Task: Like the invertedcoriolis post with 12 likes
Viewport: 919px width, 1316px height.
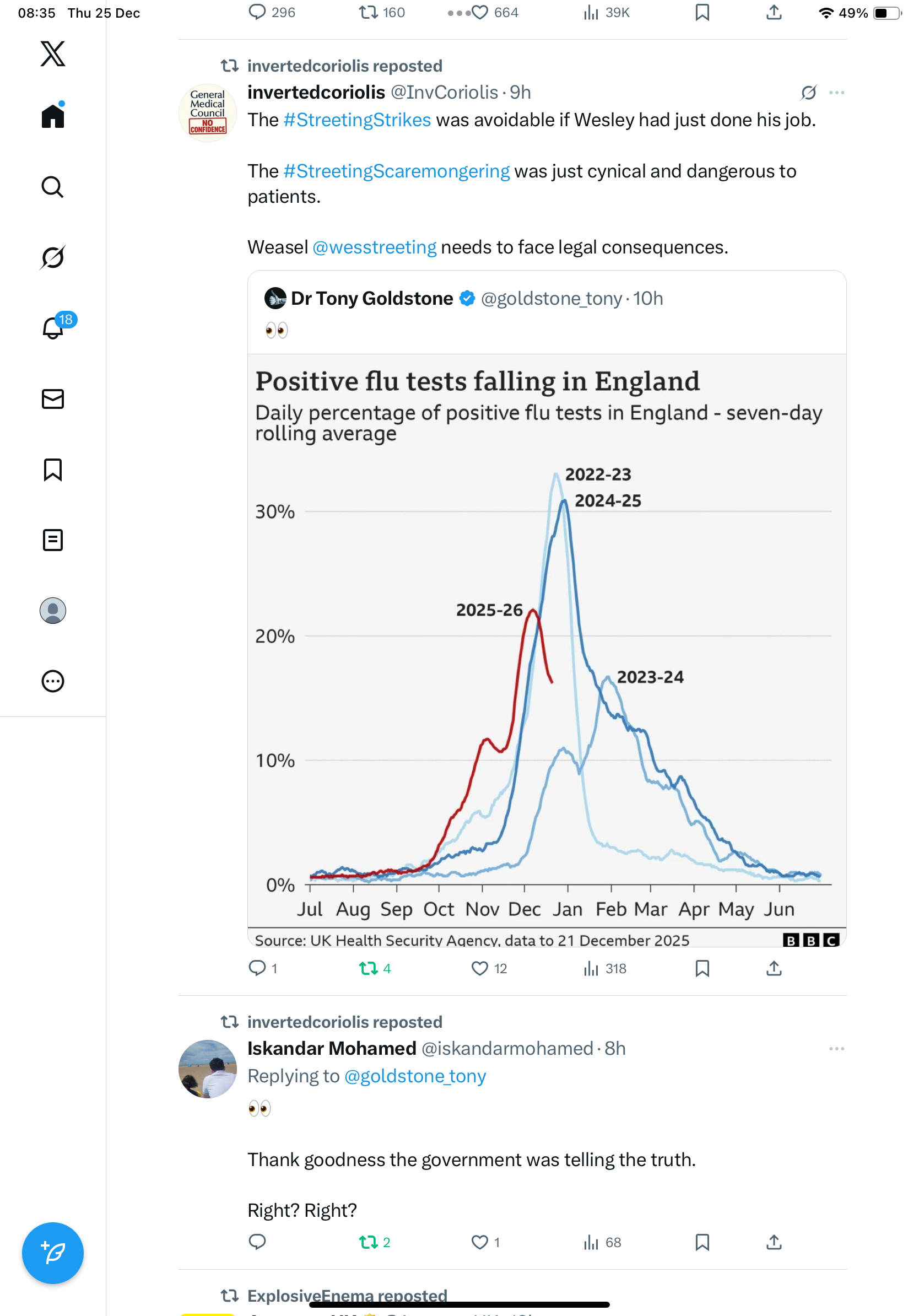Action: click(479, 968)
